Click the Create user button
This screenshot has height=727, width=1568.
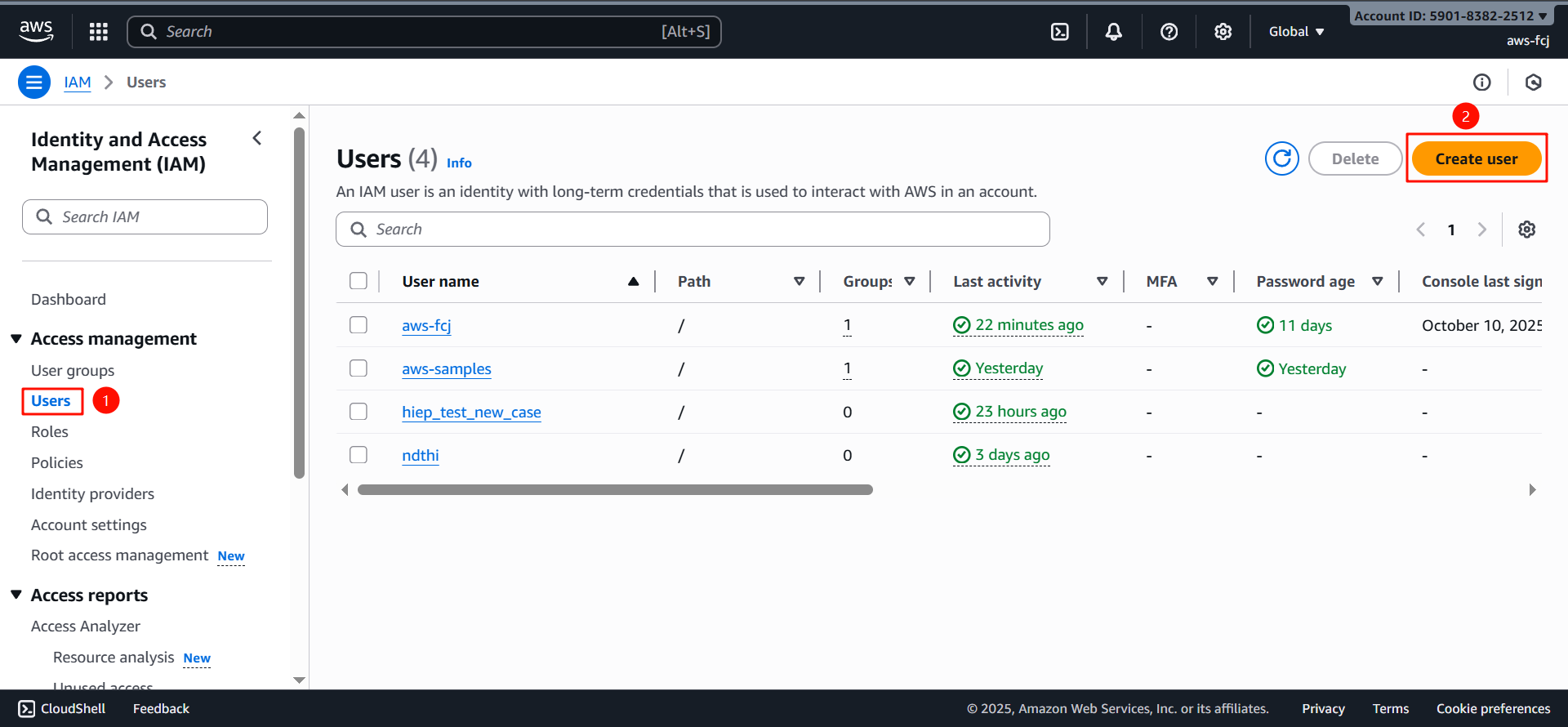[1477, 158]
